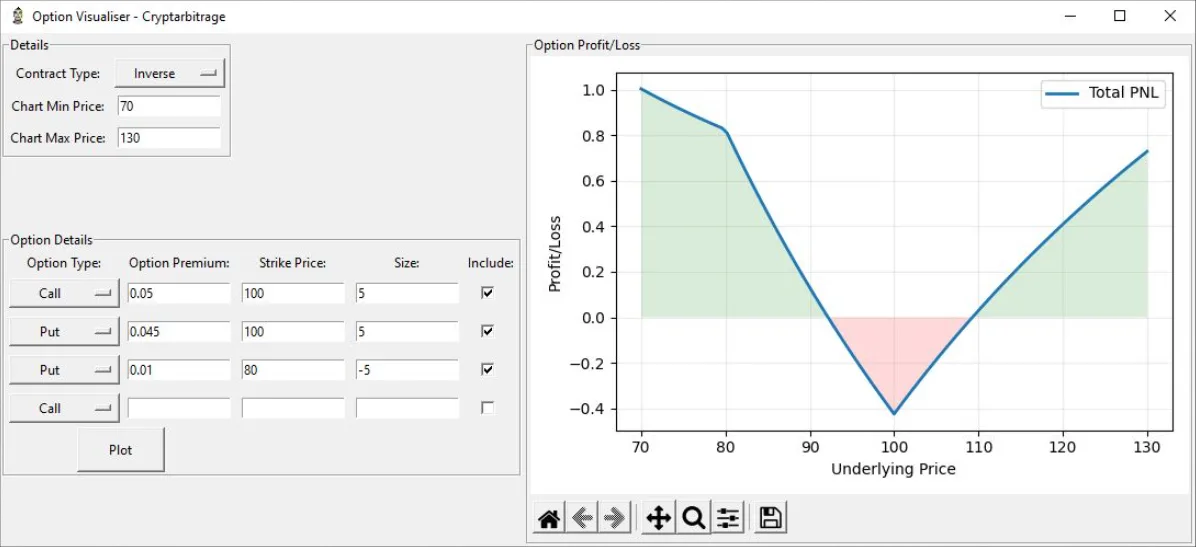
Task: Activate the Pan tool in chart toolbar
Action: pyautogui.click(x=658, y=519)
